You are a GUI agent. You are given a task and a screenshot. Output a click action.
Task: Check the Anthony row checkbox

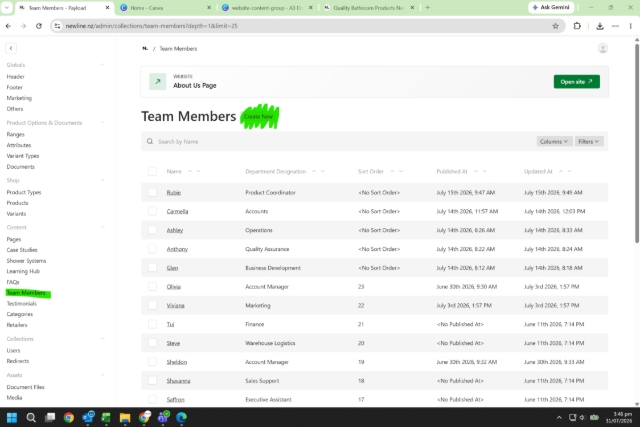click(152, 249)
